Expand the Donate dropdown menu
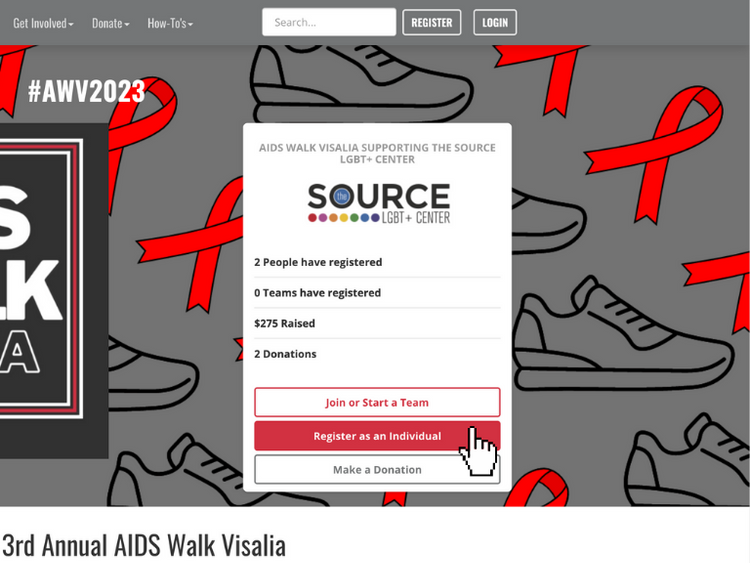 (110, 23)
